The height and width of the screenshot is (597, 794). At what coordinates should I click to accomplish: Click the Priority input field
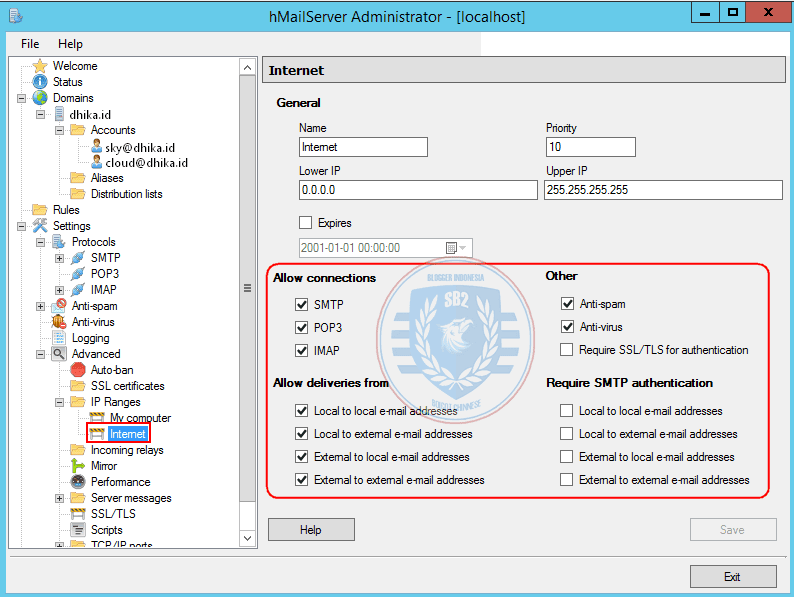tap(590, 147)
